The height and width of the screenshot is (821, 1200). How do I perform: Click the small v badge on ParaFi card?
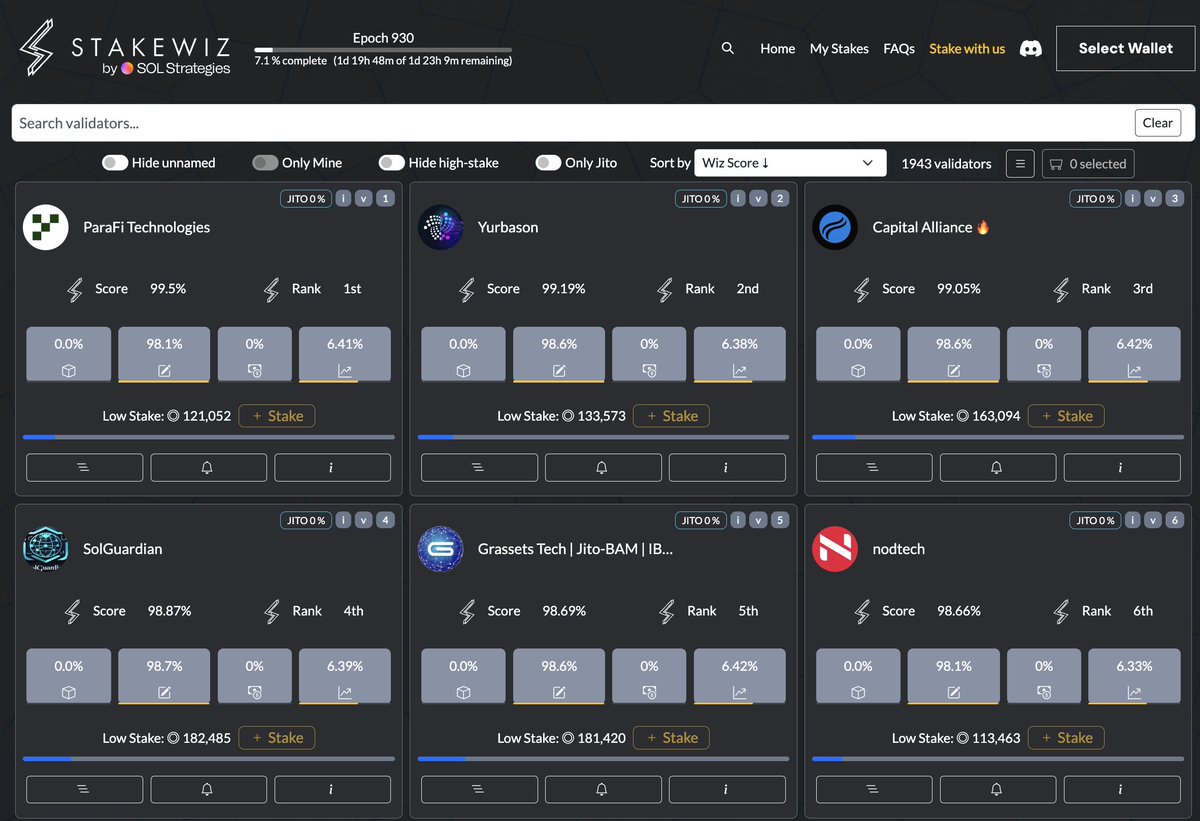coord(364,199)
